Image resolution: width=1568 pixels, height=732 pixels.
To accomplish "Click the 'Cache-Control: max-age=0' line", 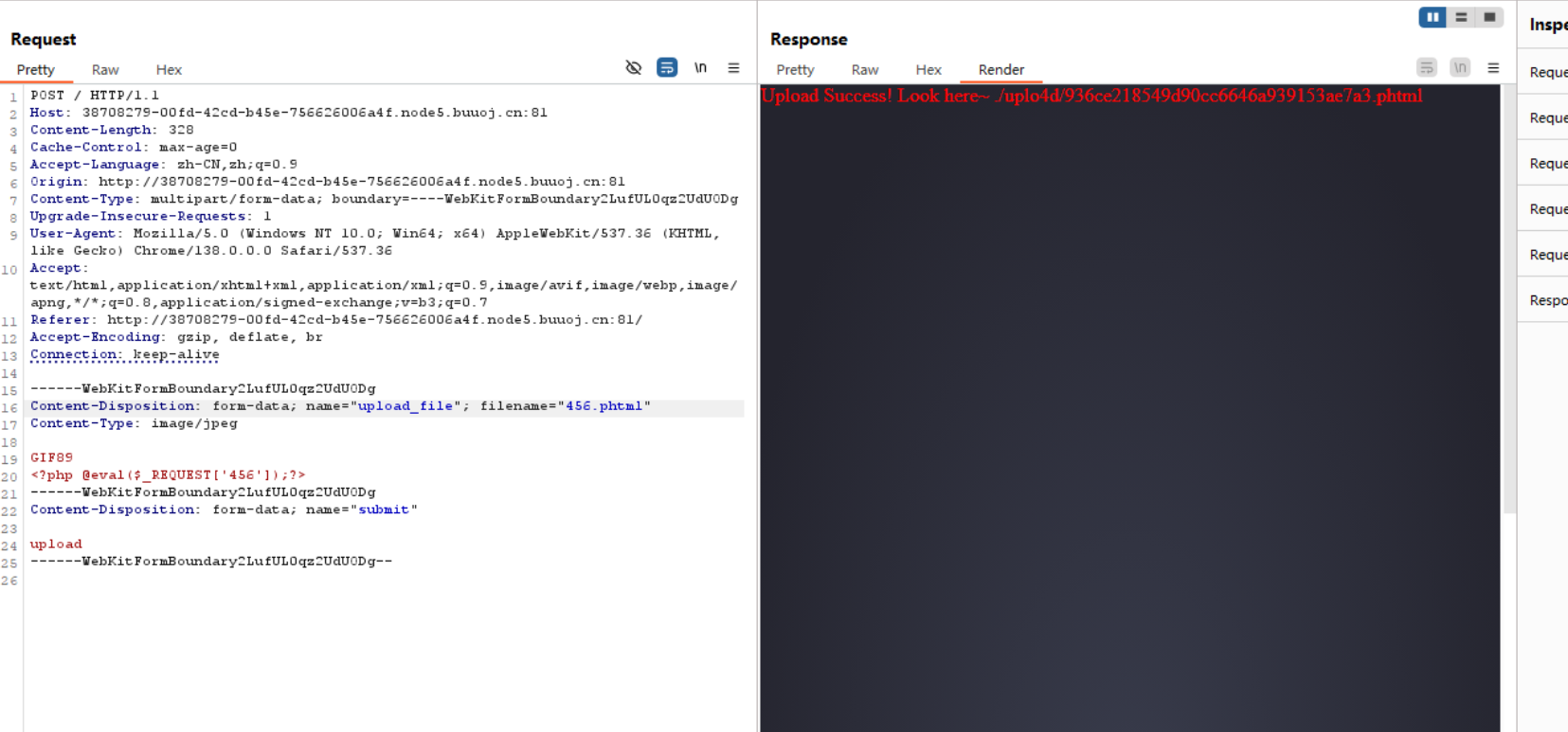I will coord(134,147).
